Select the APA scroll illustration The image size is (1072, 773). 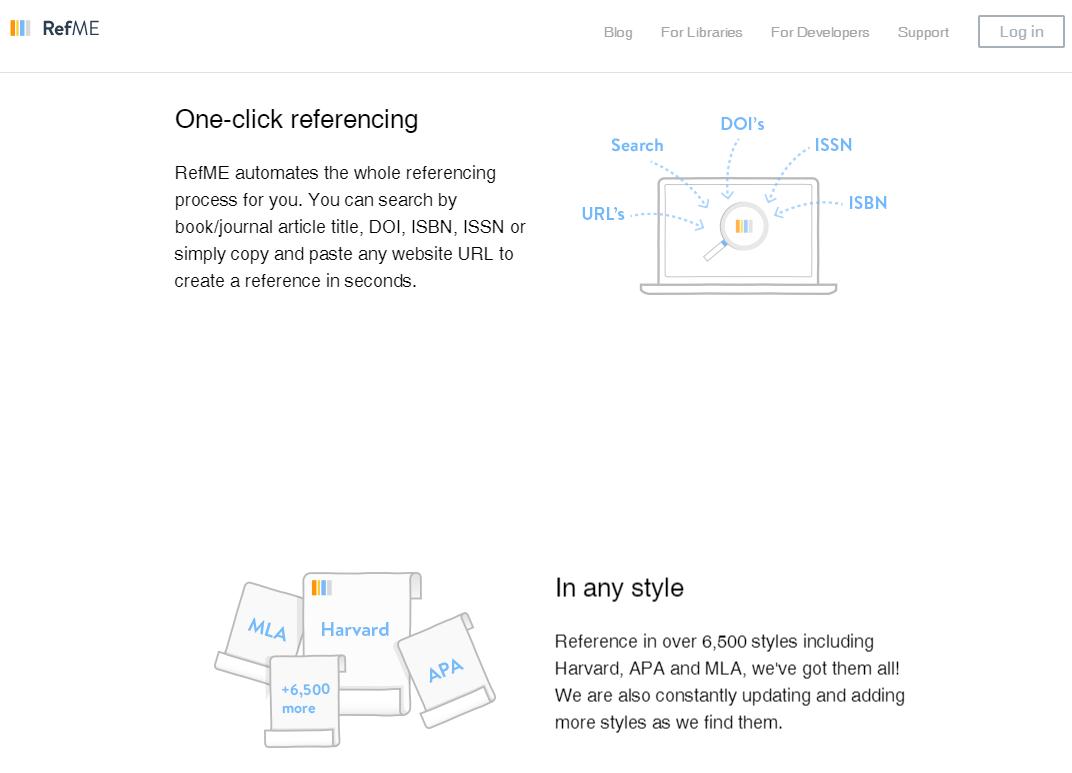[x=445, y=669]
